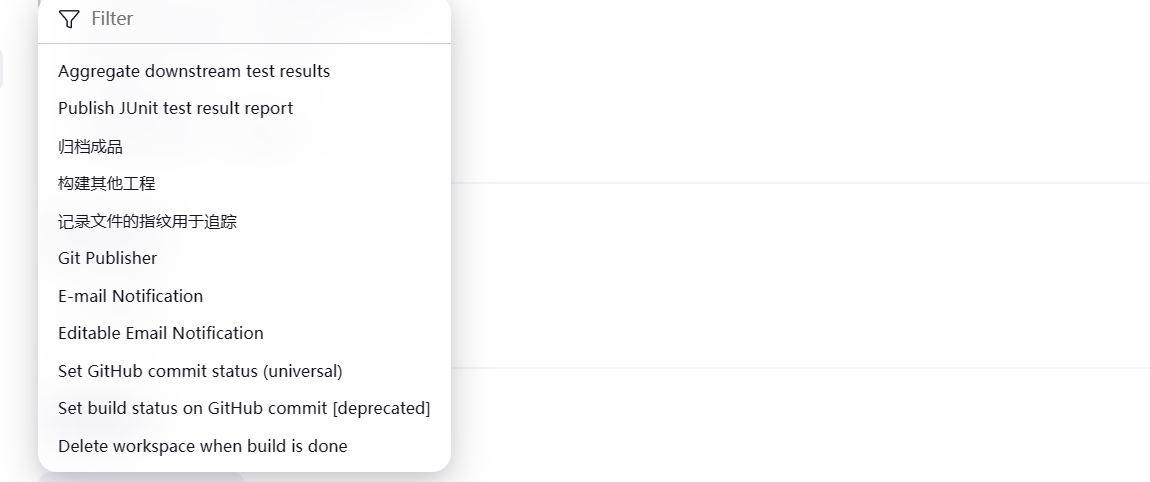Select Aggregate downstream test results
The height and width of the screenshot is (482, 1150).
click(x=244, y=71)
